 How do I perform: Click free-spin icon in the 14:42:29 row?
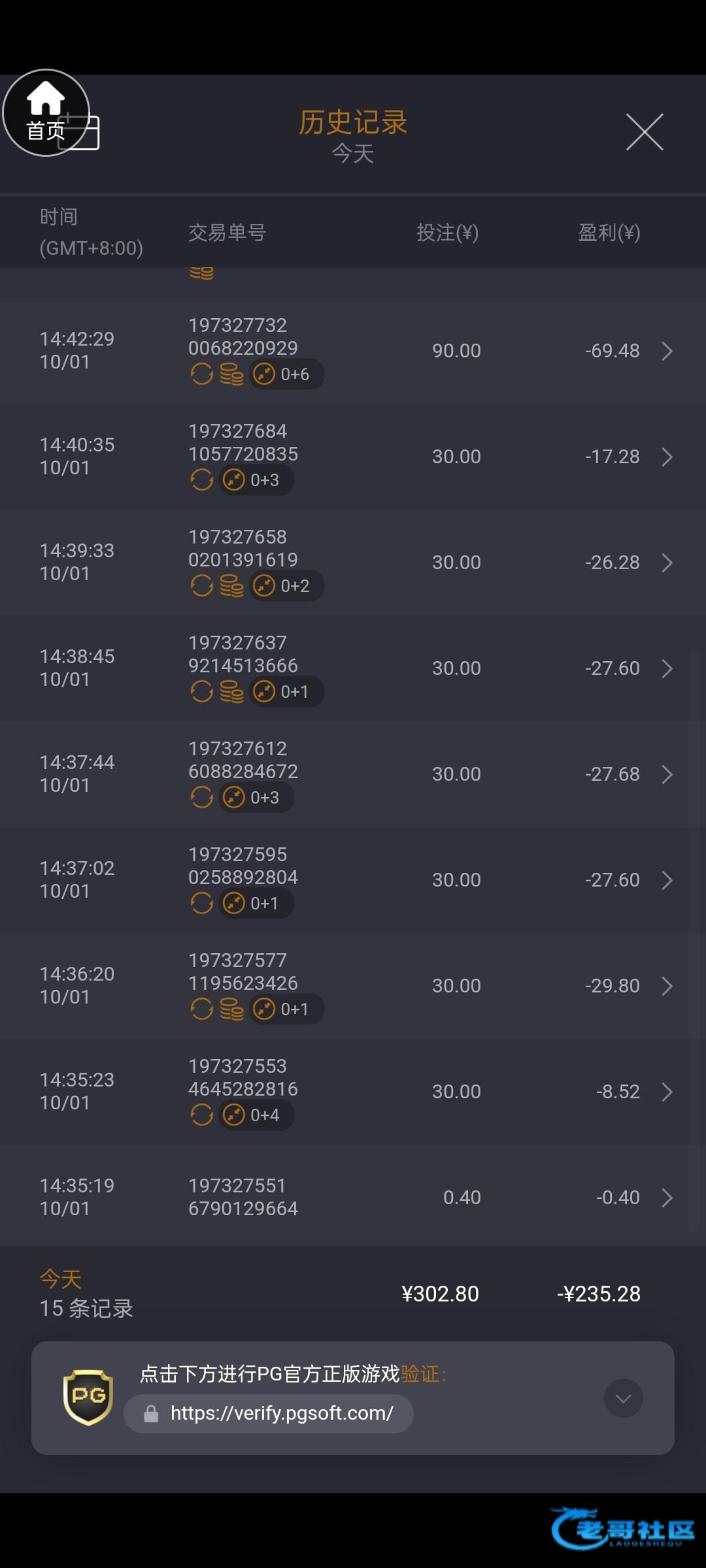201,374
